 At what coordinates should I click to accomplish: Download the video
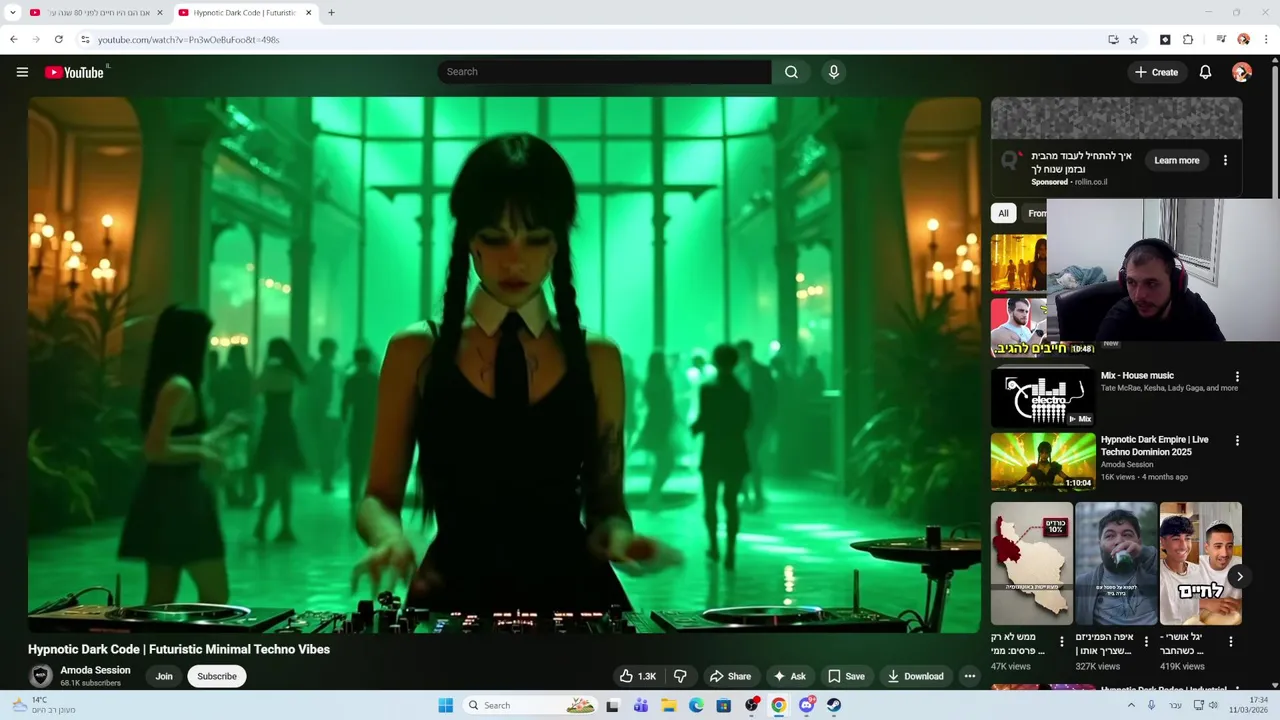915,676
